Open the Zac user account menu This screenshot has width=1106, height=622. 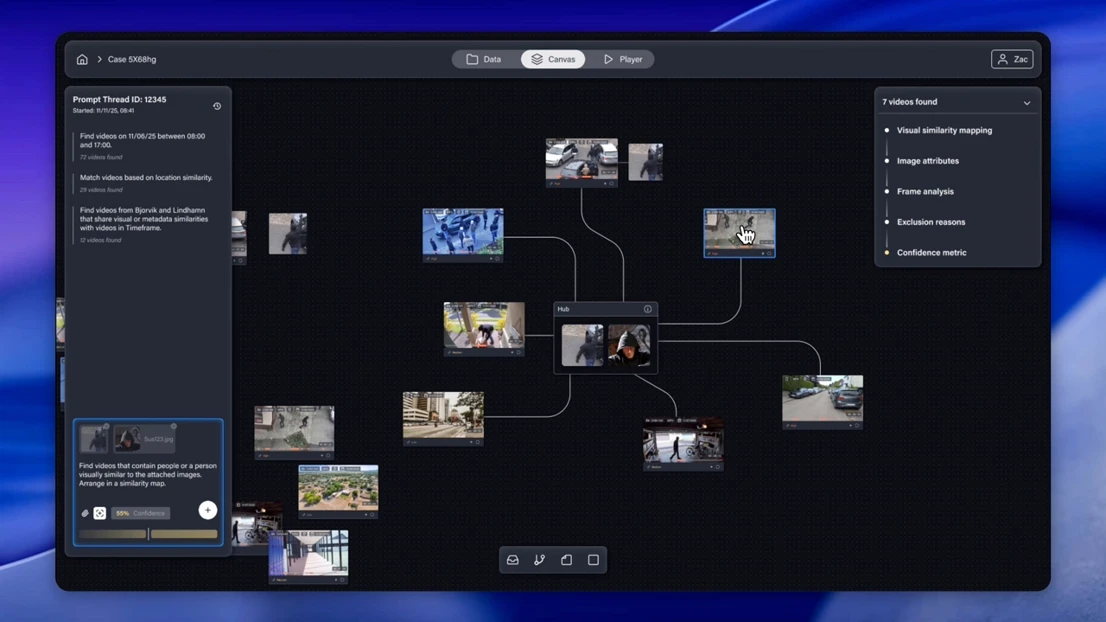click(1012, 60)
